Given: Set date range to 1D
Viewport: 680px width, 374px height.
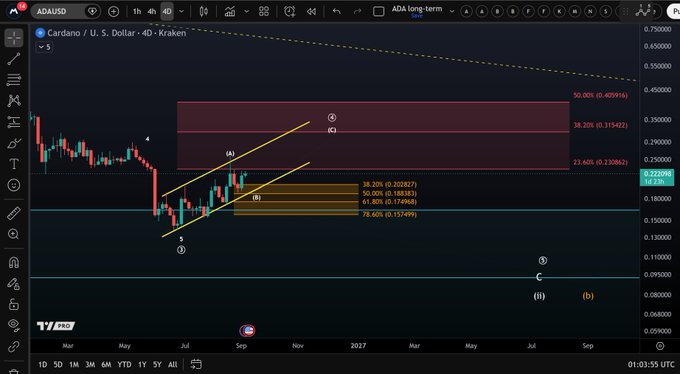Looking at the screenshot, I should click(42, 364).
